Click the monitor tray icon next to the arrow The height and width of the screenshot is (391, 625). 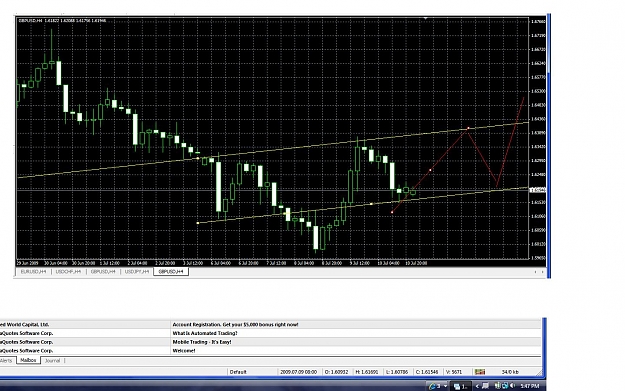pos(485,386)
